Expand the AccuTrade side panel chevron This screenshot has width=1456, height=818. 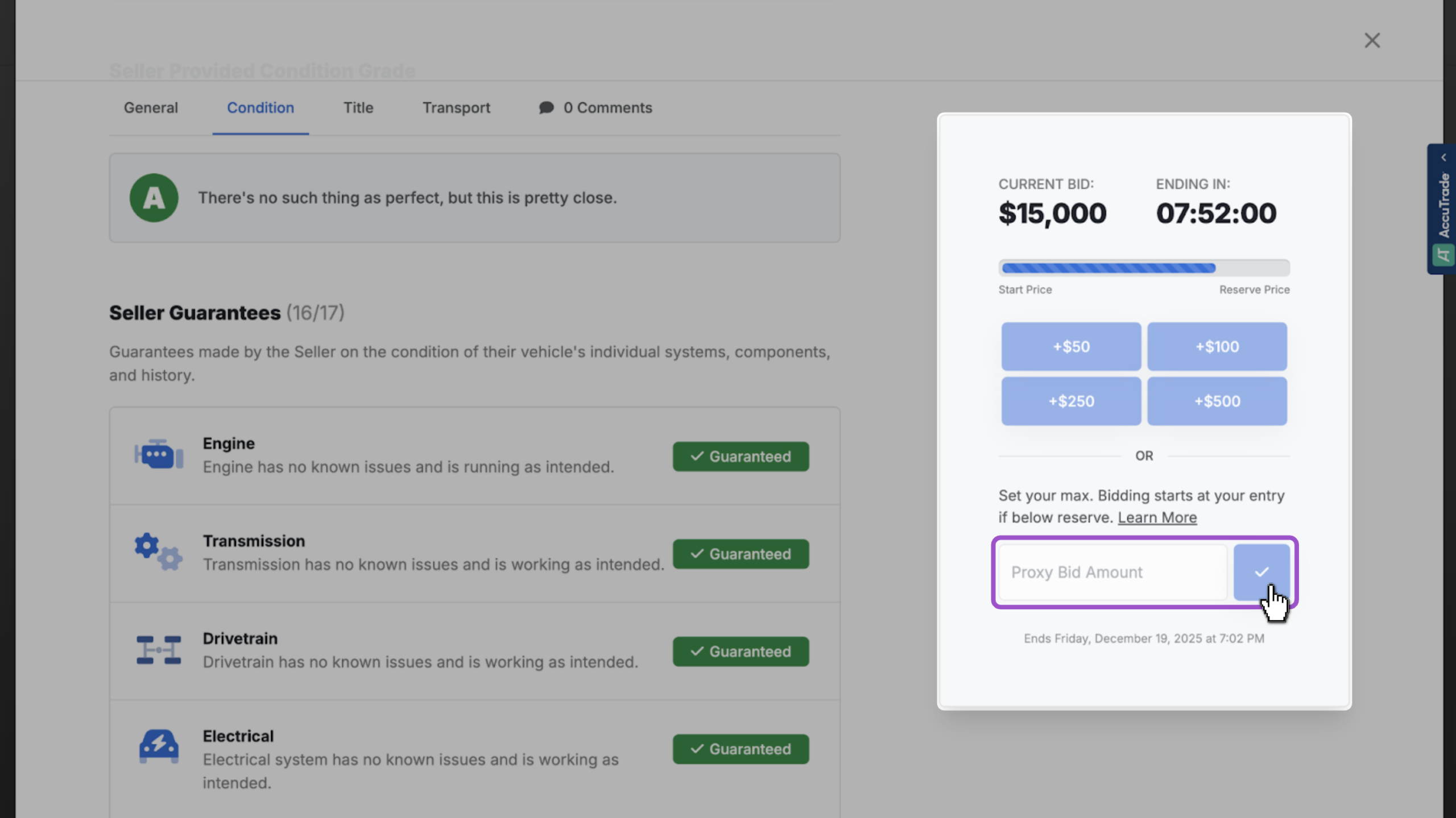1443,157
